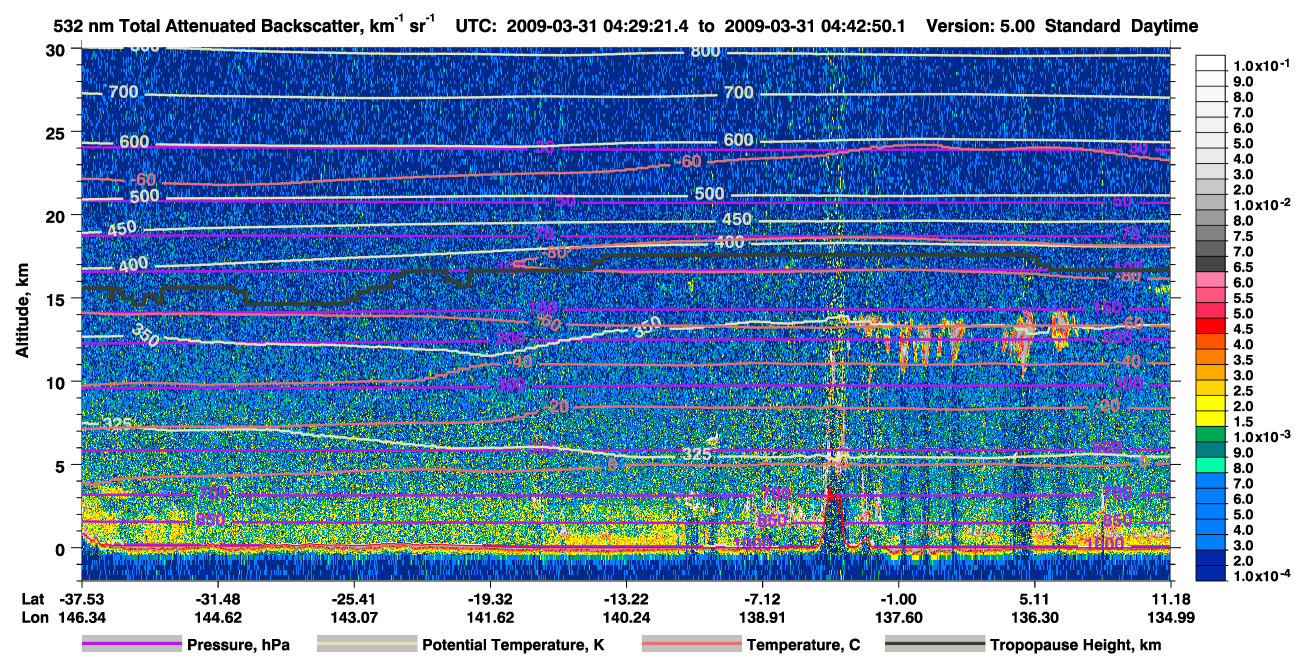1300x667 pixels.
Task: Click latitude value '-25.41'
Action: click(x=353, y=599)
